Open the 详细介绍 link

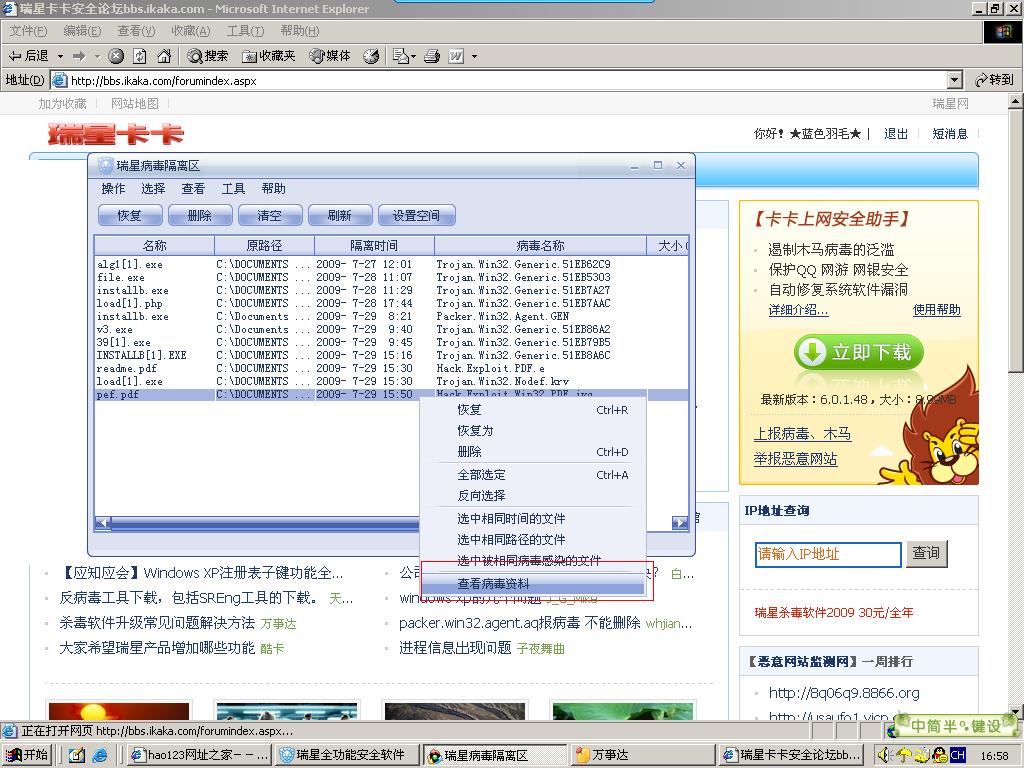(x=798, y=310)
